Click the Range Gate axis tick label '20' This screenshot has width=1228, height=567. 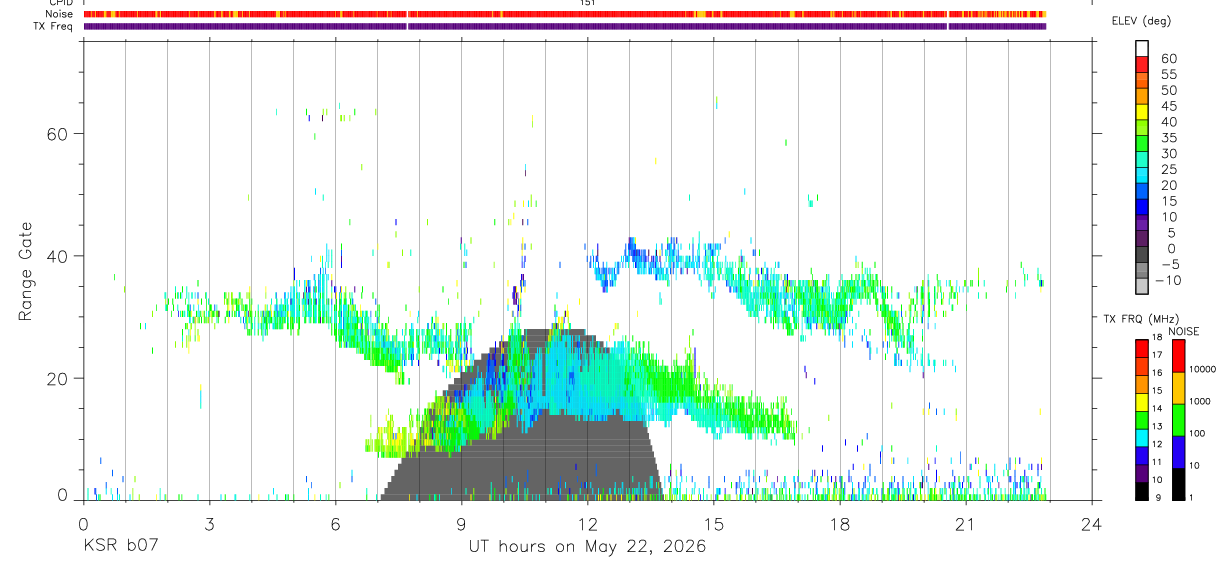point(58,378)
